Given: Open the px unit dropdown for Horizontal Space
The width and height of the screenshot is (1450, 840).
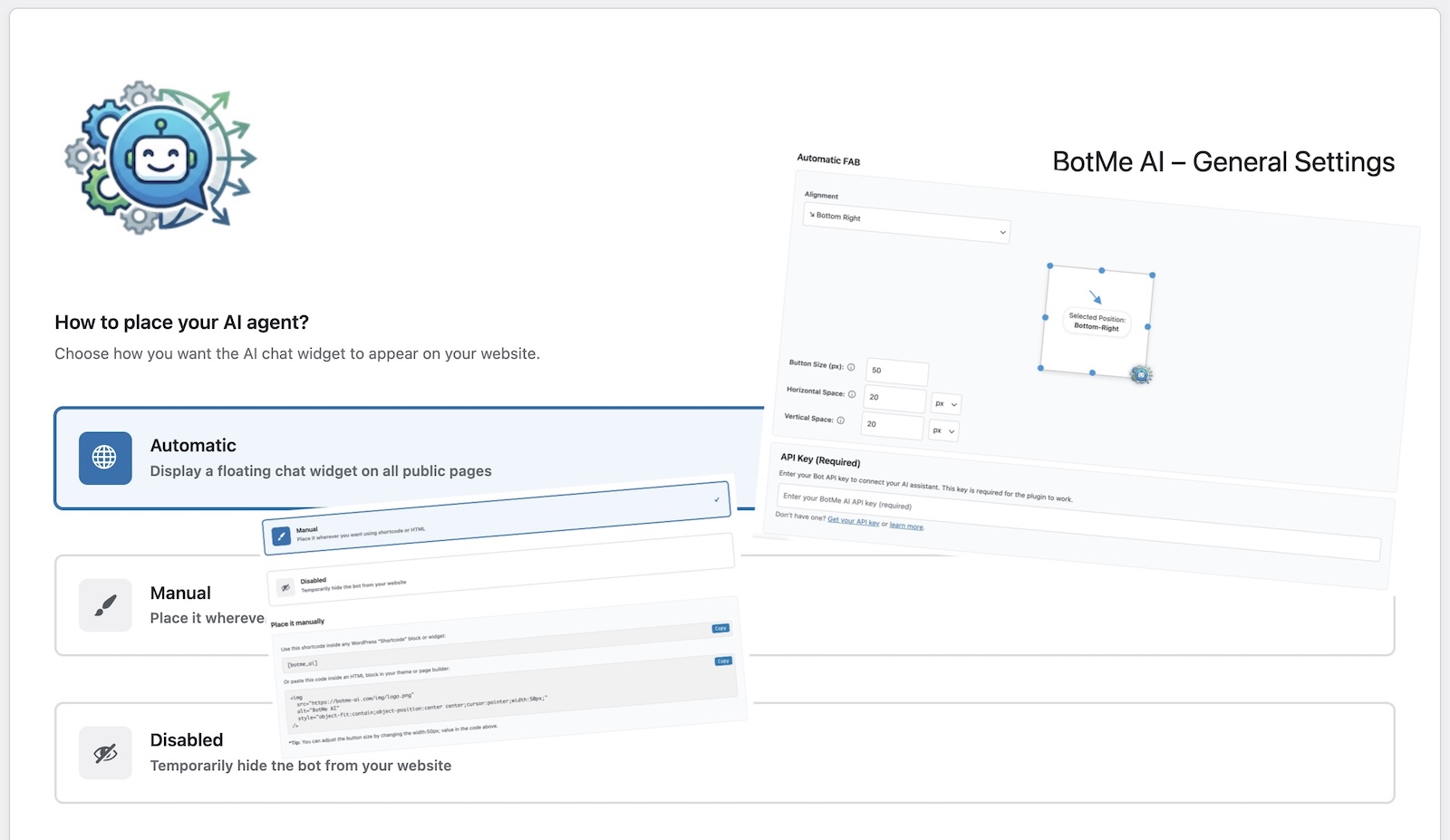Looking at the screenshot, I should coord(946,404).
